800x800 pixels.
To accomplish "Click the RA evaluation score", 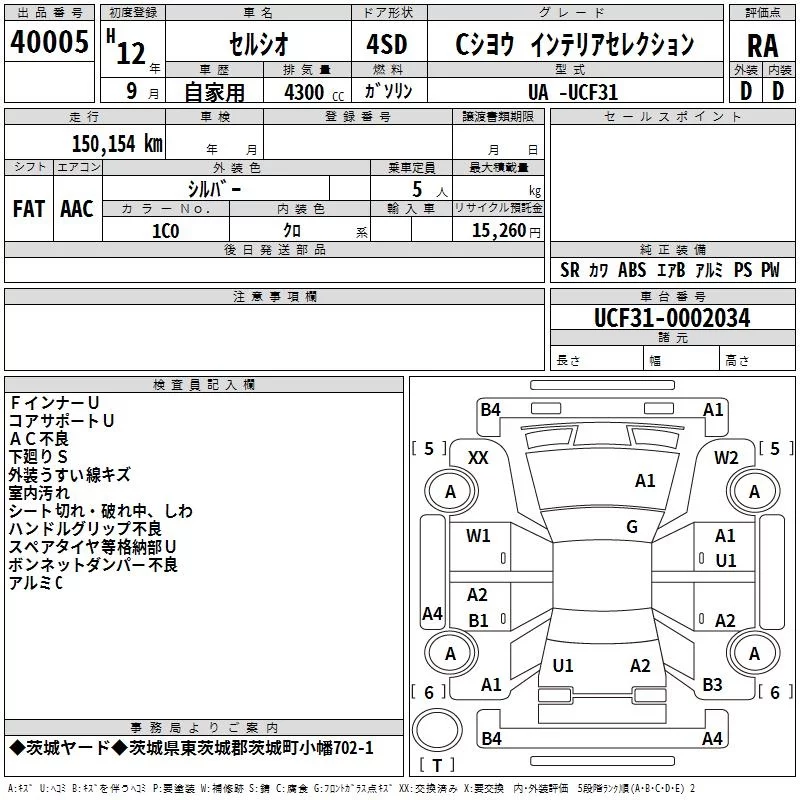I will pyautogui.click(x=762, y=46).
